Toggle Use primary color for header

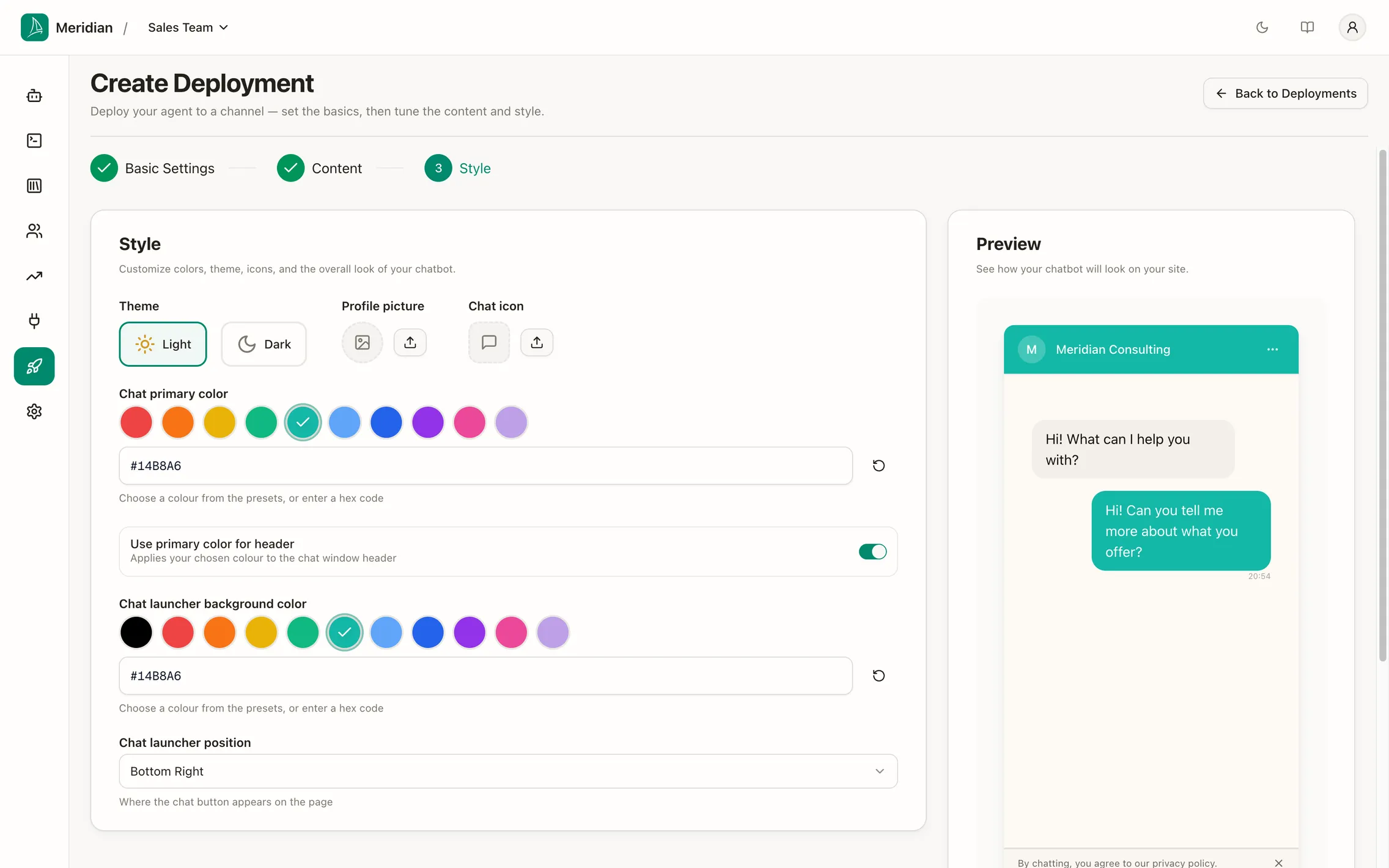click(872, 552)
